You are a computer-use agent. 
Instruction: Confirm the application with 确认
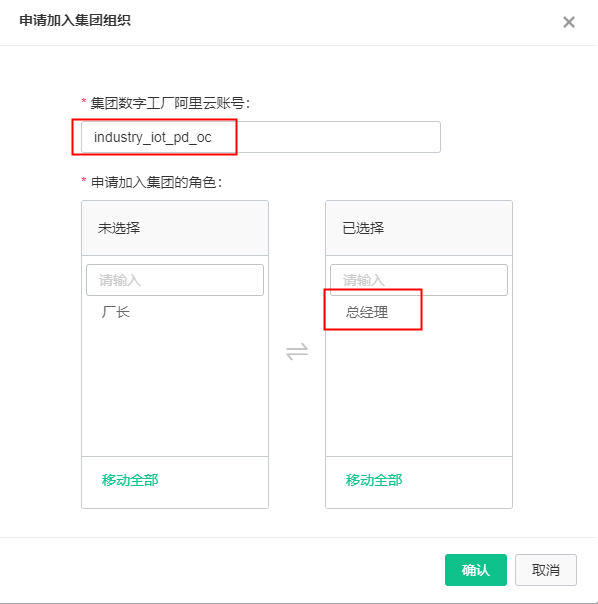point(476,570)
